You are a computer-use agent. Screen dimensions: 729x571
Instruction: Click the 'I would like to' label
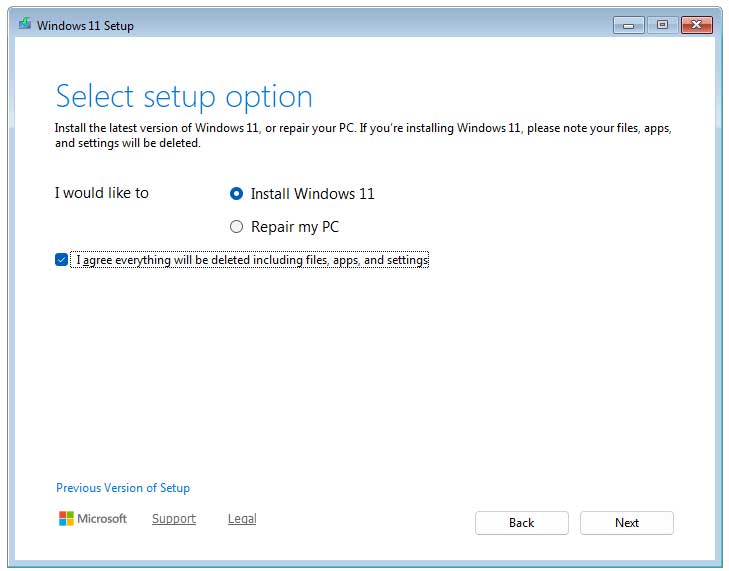pyautogui.click(x=102, y=193)
